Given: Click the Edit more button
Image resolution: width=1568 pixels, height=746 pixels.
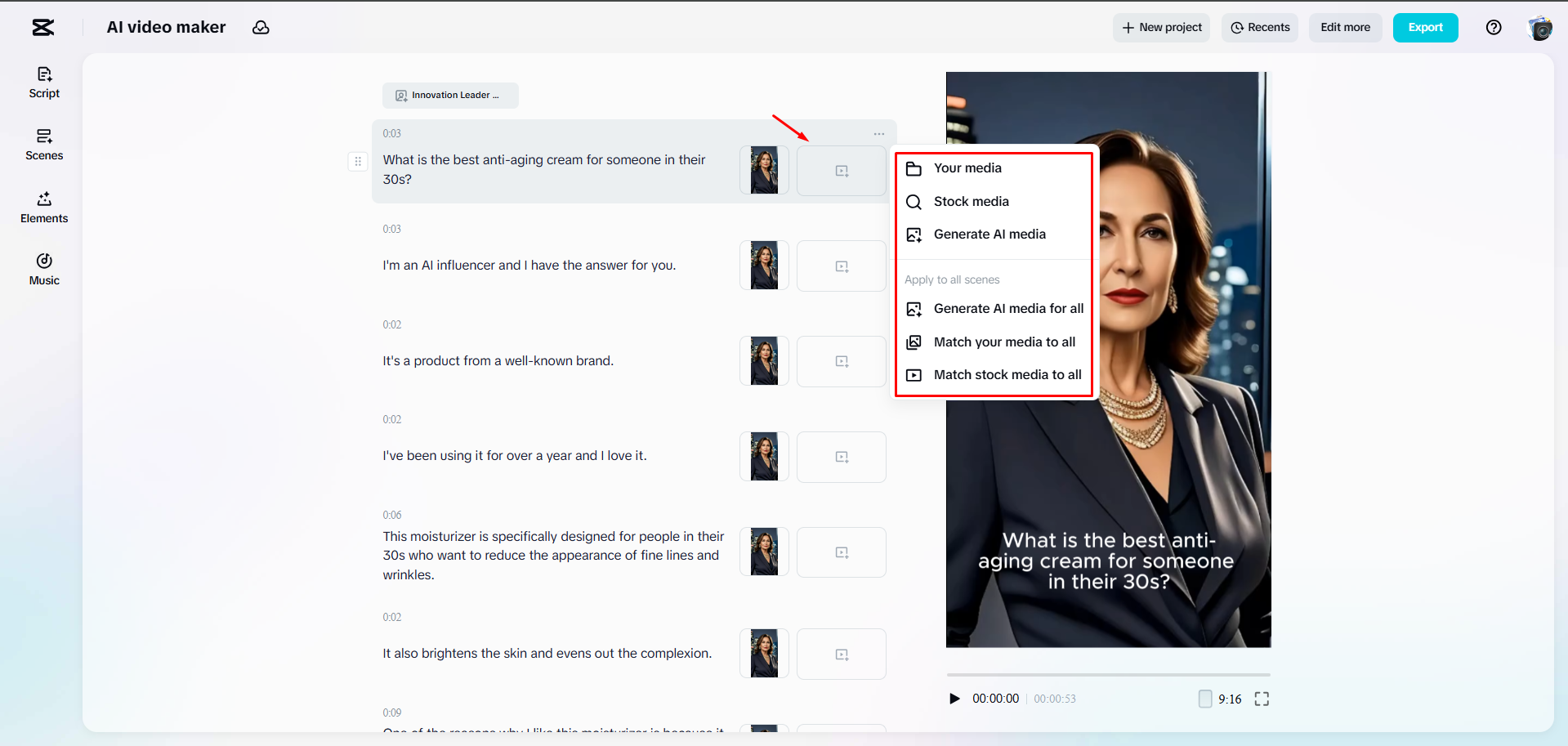Looking at the screenshot, I should coord(1345,28).
